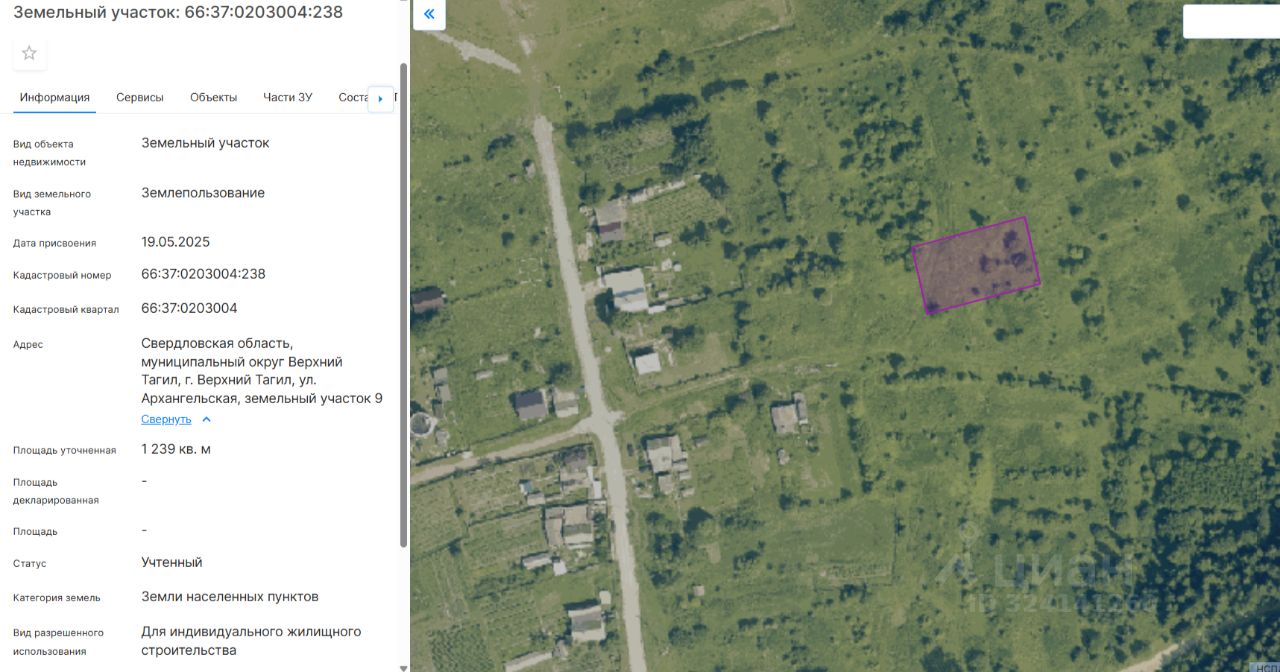Click the Площадь декларированная label
The image size is (1280, 672).
56,491
